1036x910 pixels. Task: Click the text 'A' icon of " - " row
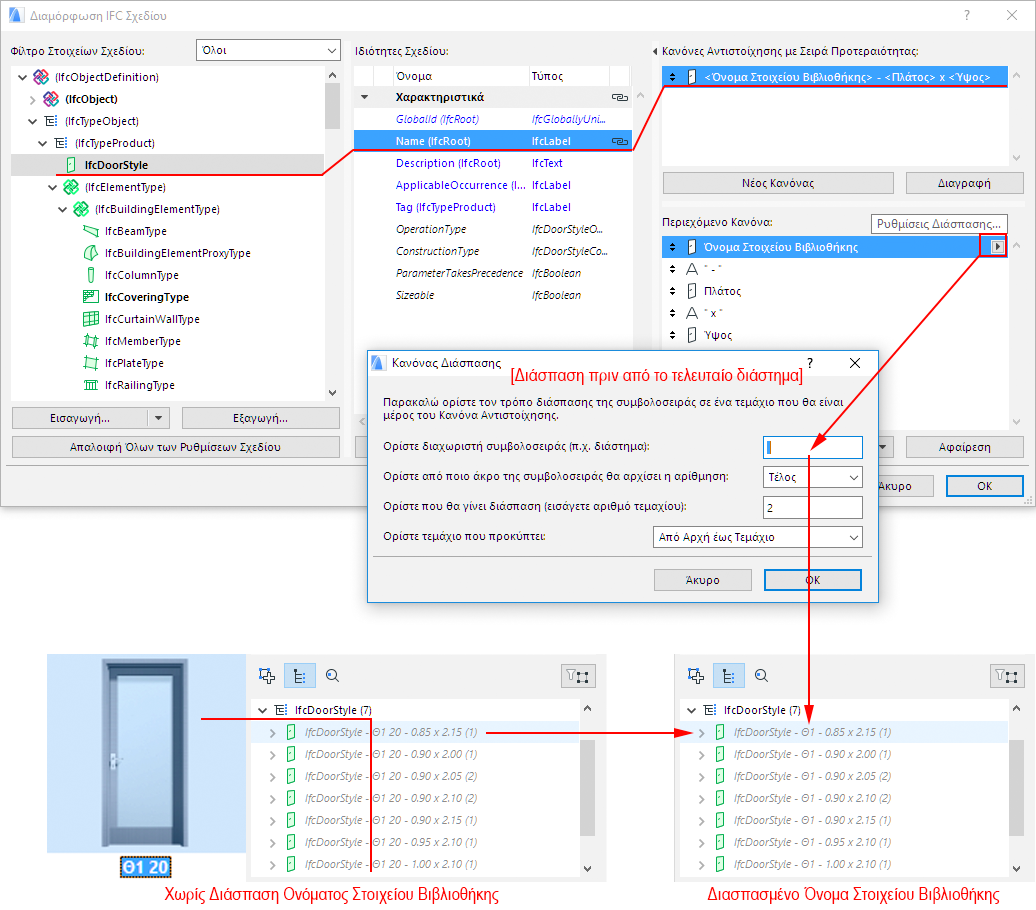[692, 269]
